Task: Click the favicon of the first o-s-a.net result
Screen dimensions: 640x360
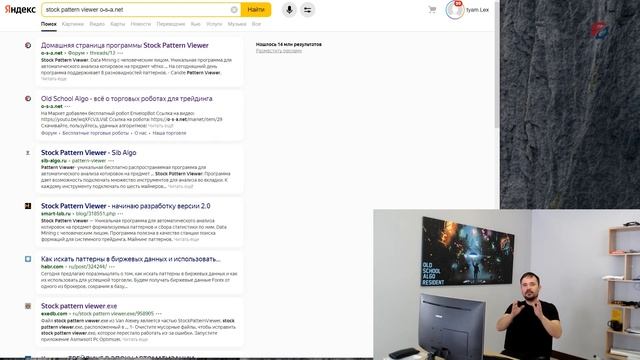Action: [x=28, y=45]
